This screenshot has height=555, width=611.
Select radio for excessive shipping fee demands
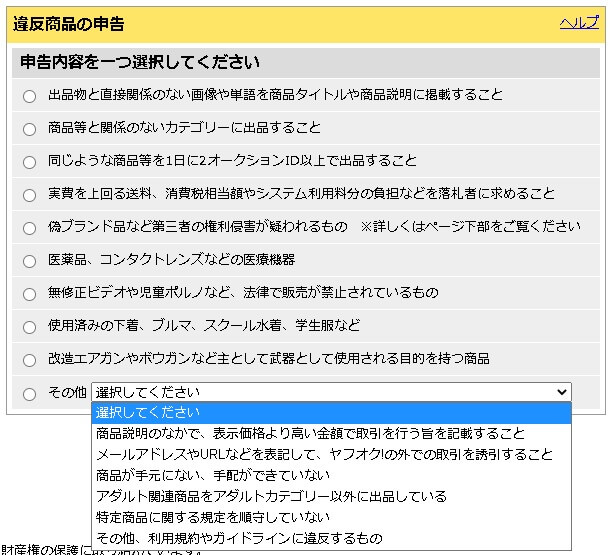pos(29,195)
